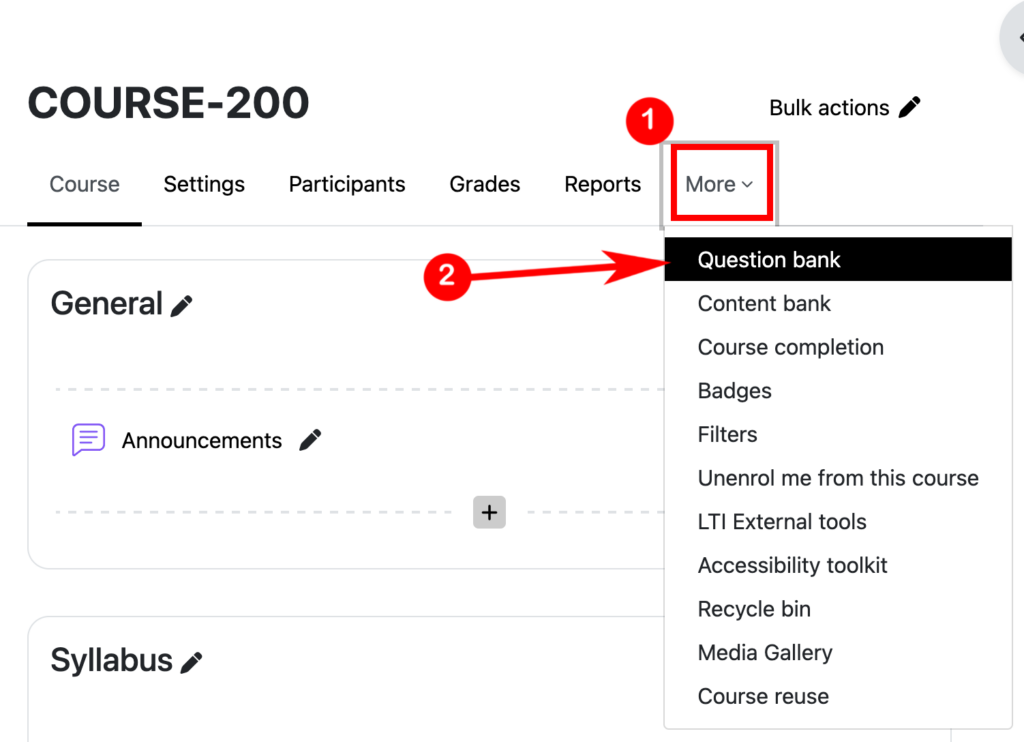Open Badges from More menu

[x=734, y=391]
